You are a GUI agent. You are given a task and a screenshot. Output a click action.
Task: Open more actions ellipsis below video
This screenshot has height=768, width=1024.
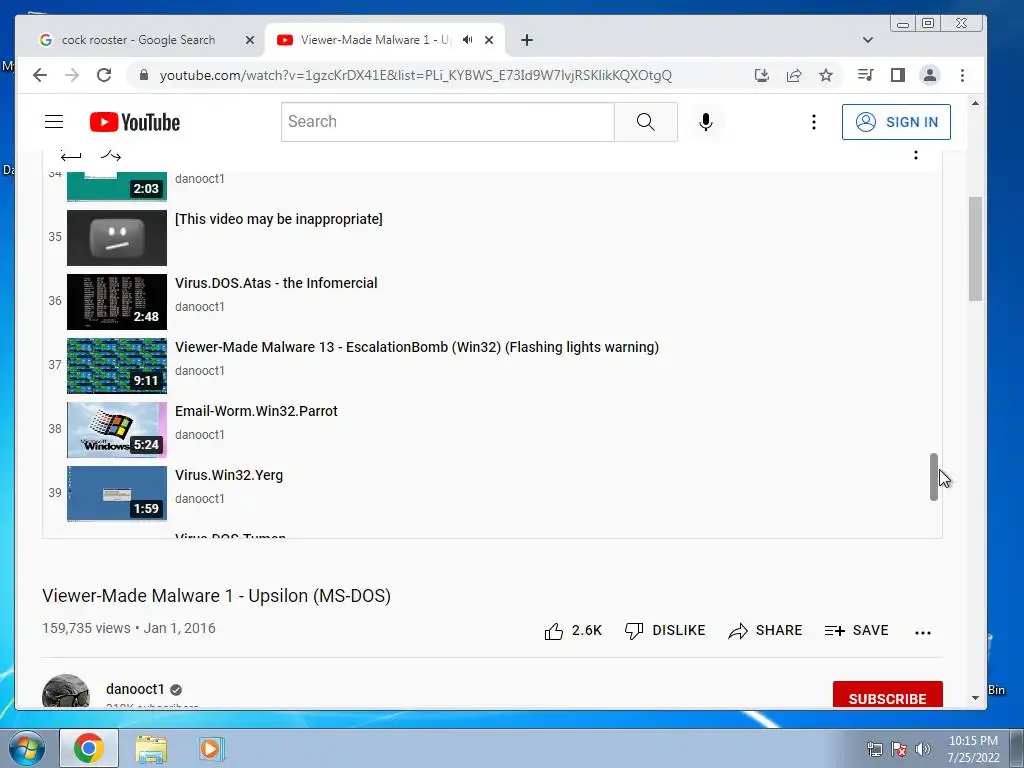pos(923,632)
